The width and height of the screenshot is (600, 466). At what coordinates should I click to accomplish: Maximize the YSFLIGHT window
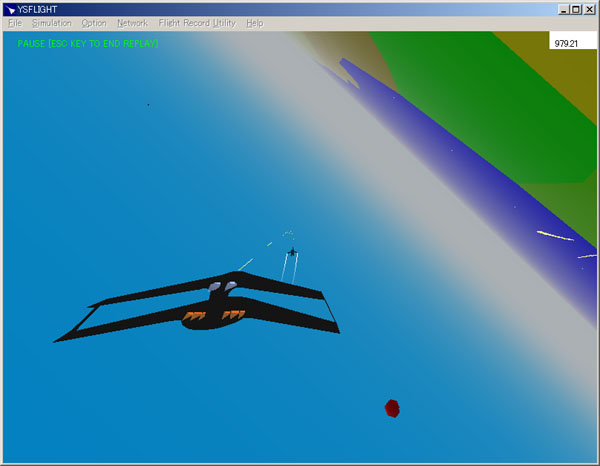(576, 10)
